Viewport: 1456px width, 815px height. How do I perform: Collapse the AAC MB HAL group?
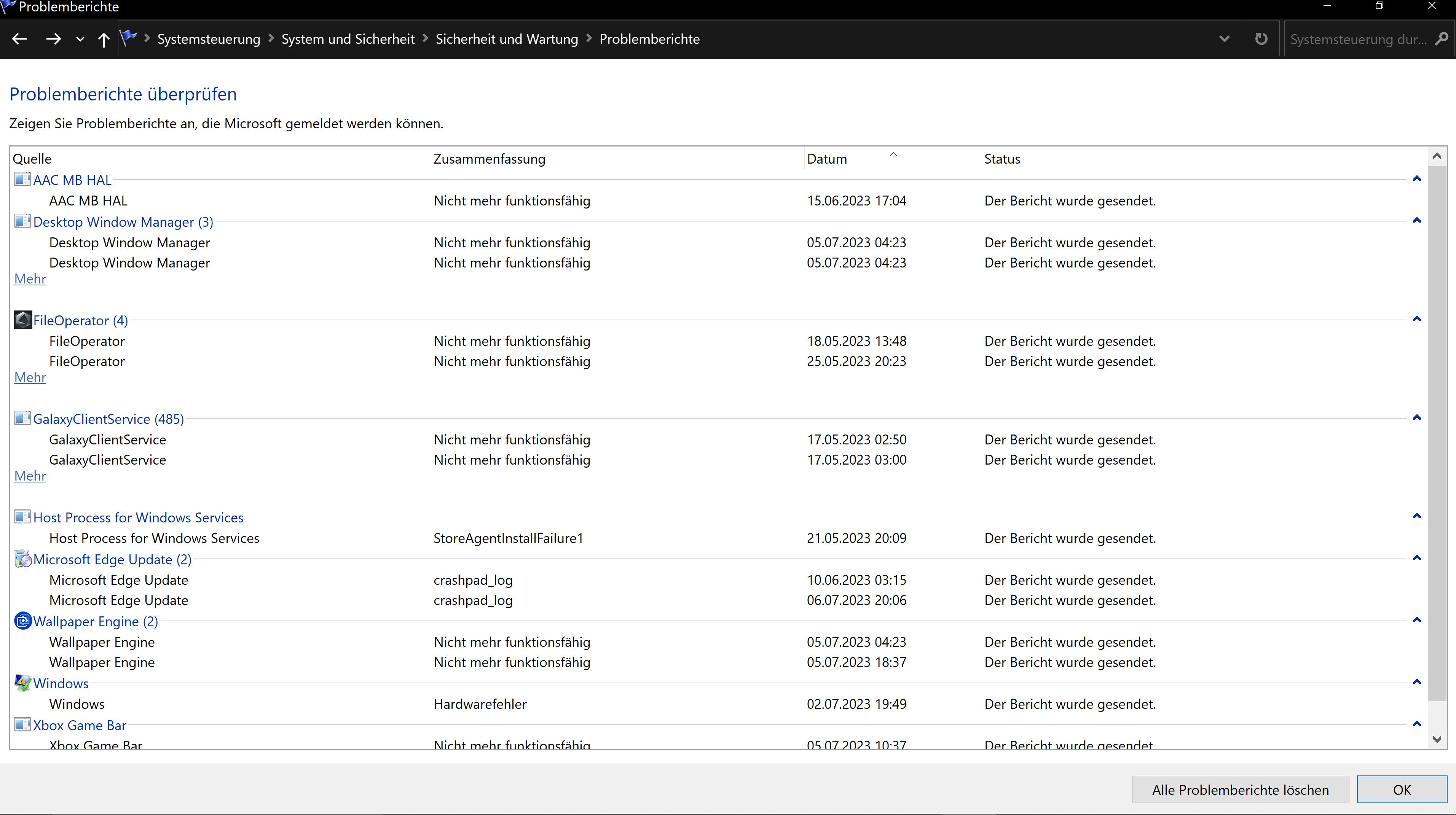pos(1416,178)
